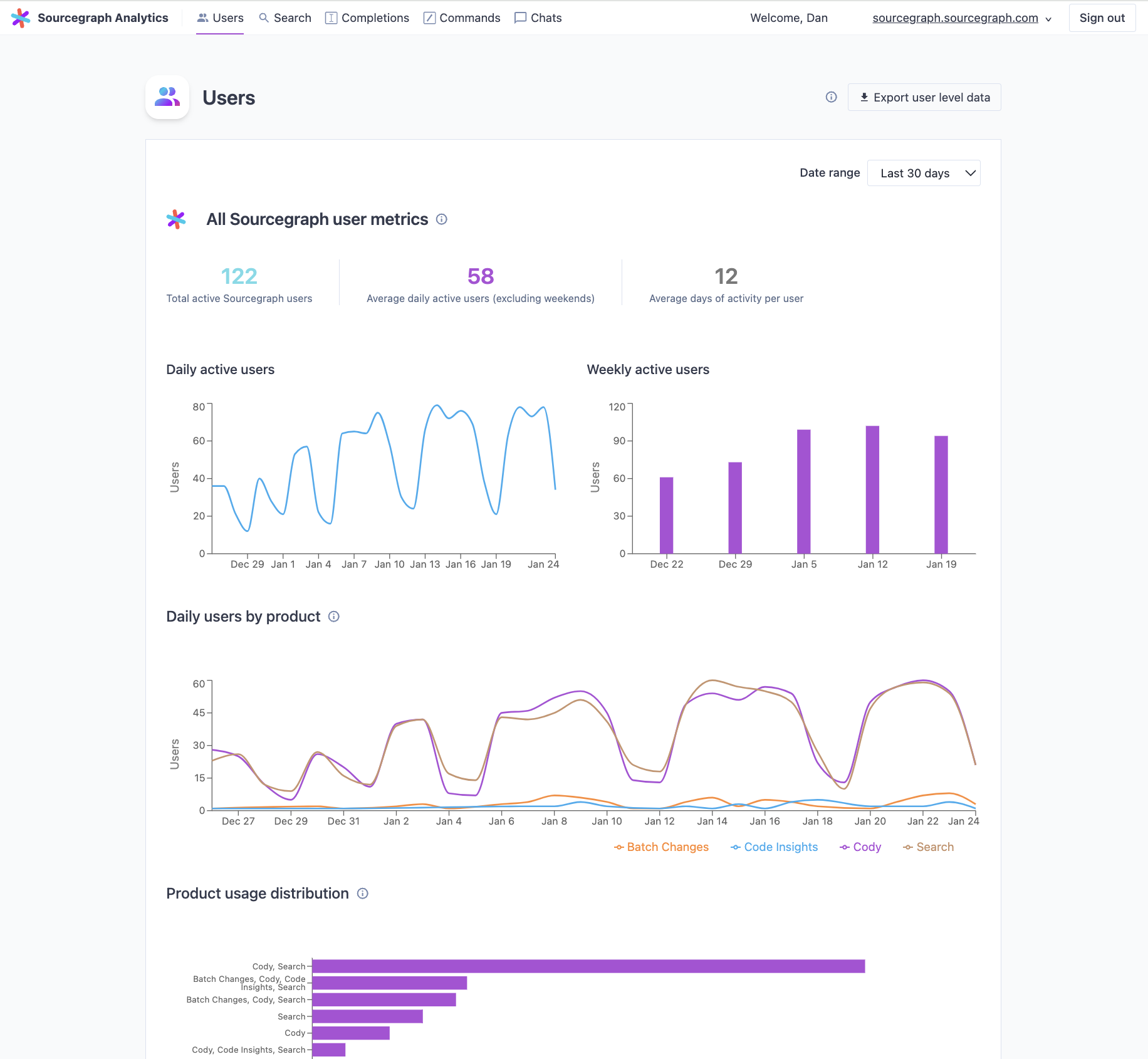Open the Commands tab

(462, 18)
